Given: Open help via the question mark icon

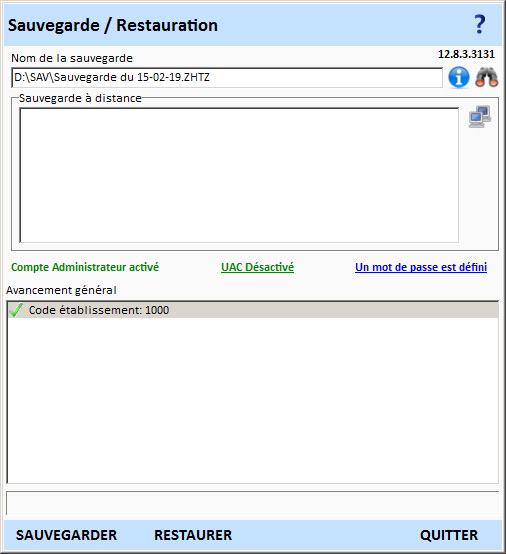Looking at the screenshot, I should (479, 24).
